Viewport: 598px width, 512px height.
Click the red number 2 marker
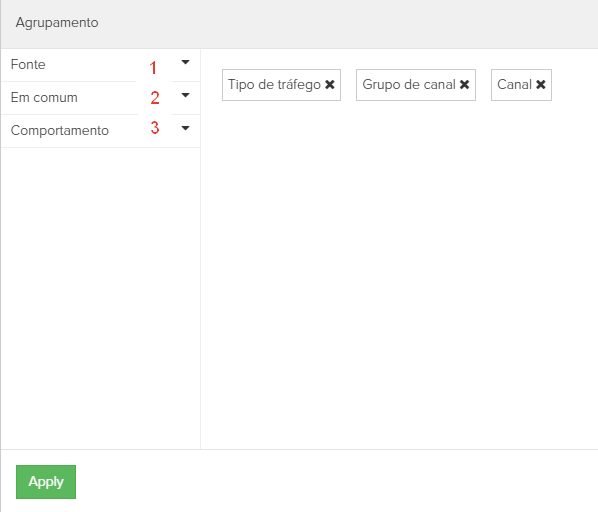154,98
